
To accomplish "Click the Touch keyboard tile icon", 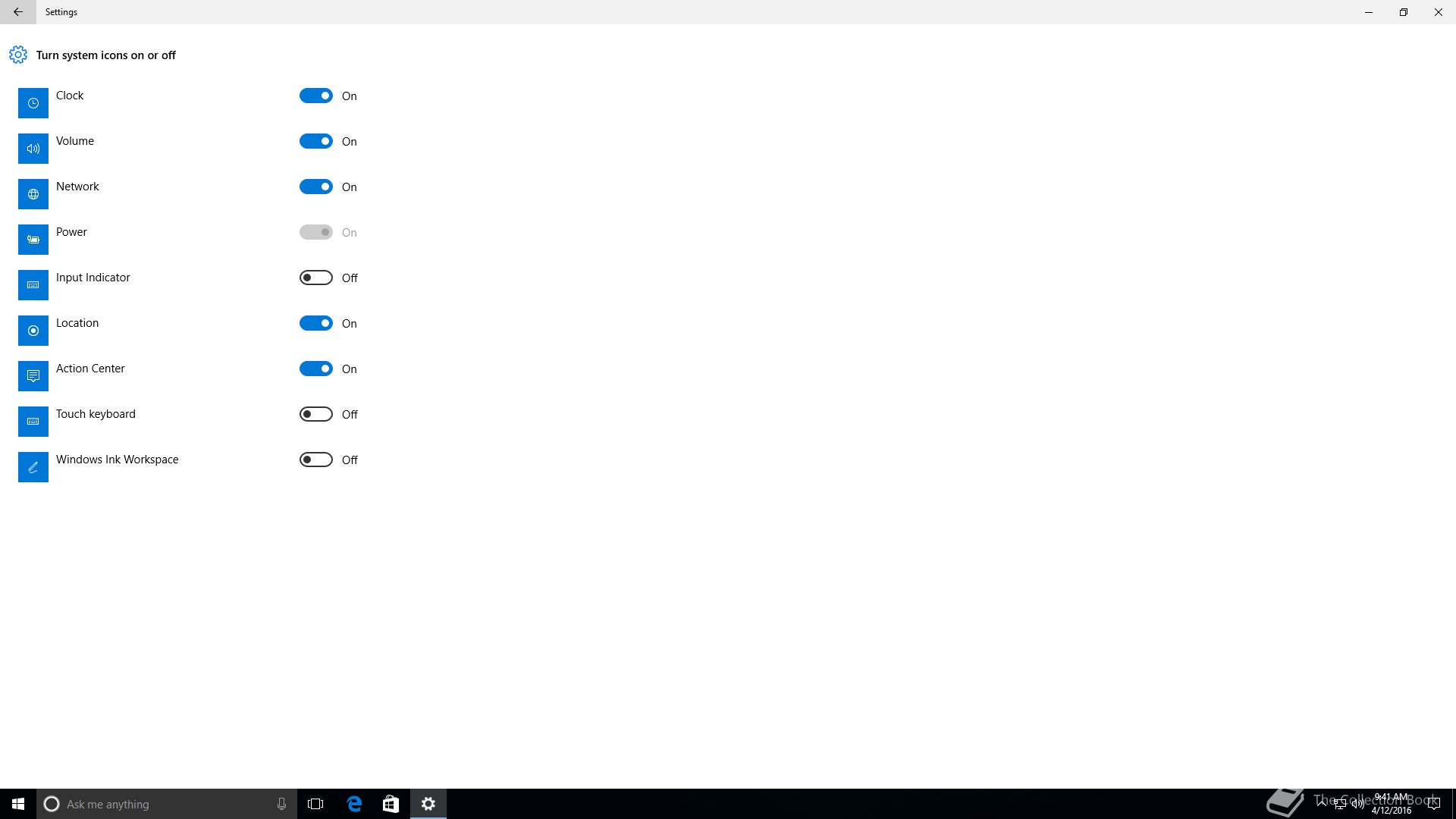I will pyautogui.click(x=33, y=422).
